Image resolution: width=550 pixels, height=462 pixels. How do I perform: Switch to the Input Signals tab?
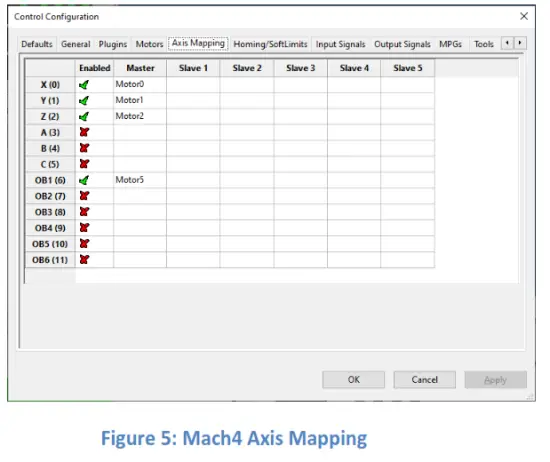tap(340, 44)
